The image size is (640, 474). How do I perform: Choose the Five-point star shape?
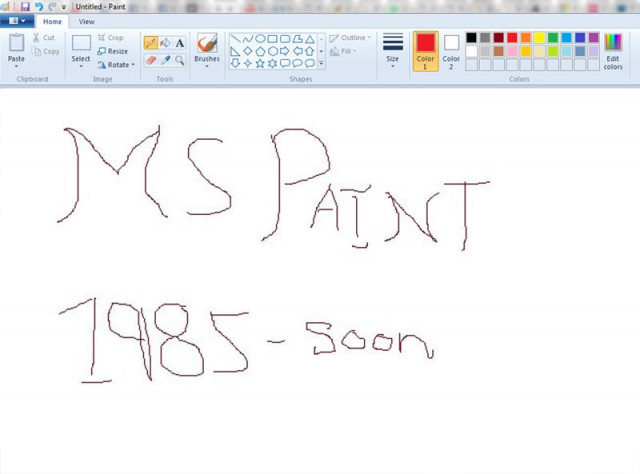point(260,63)
